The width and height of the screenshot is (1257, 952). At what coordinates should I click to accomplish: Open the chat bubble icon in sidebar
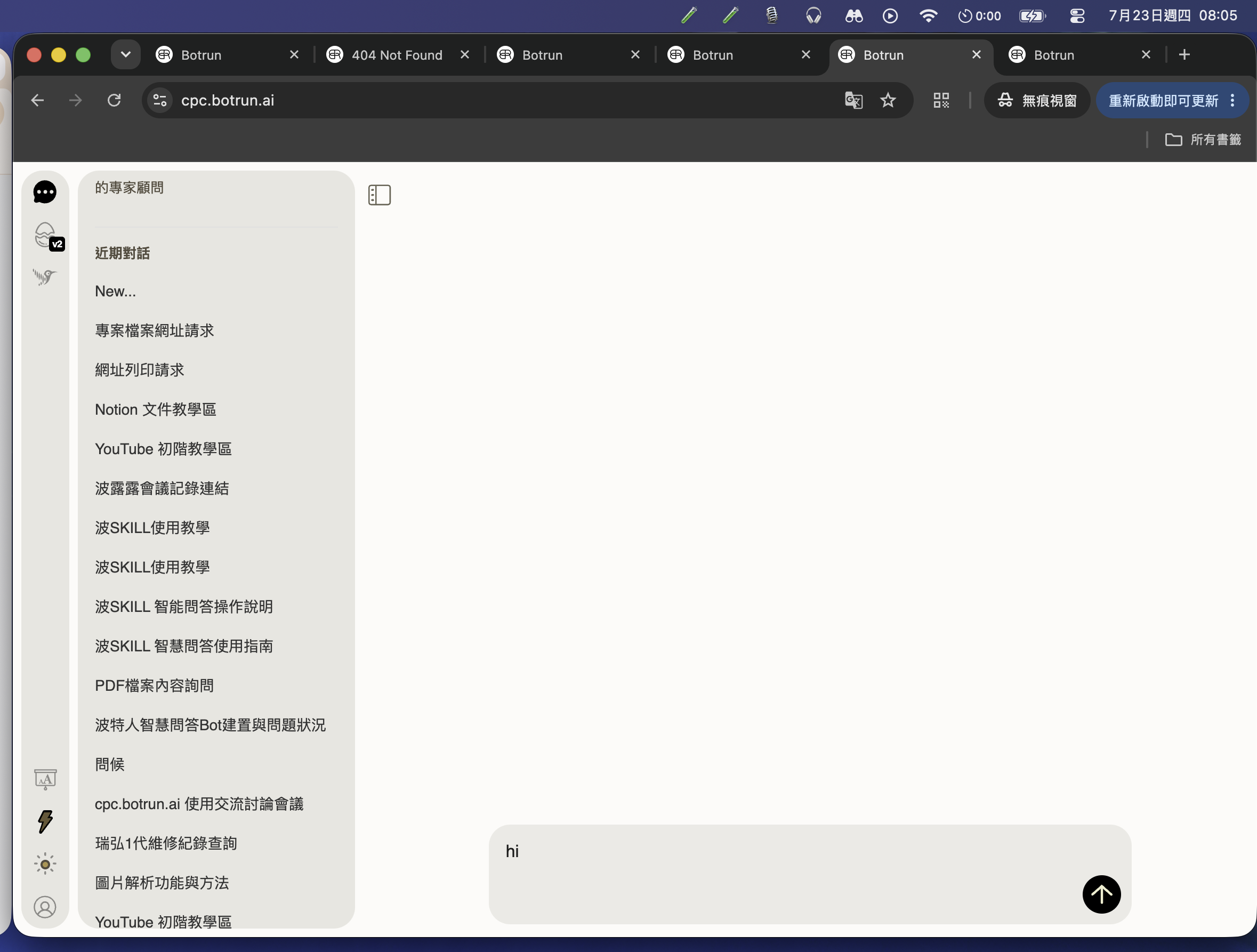[45, 192]
